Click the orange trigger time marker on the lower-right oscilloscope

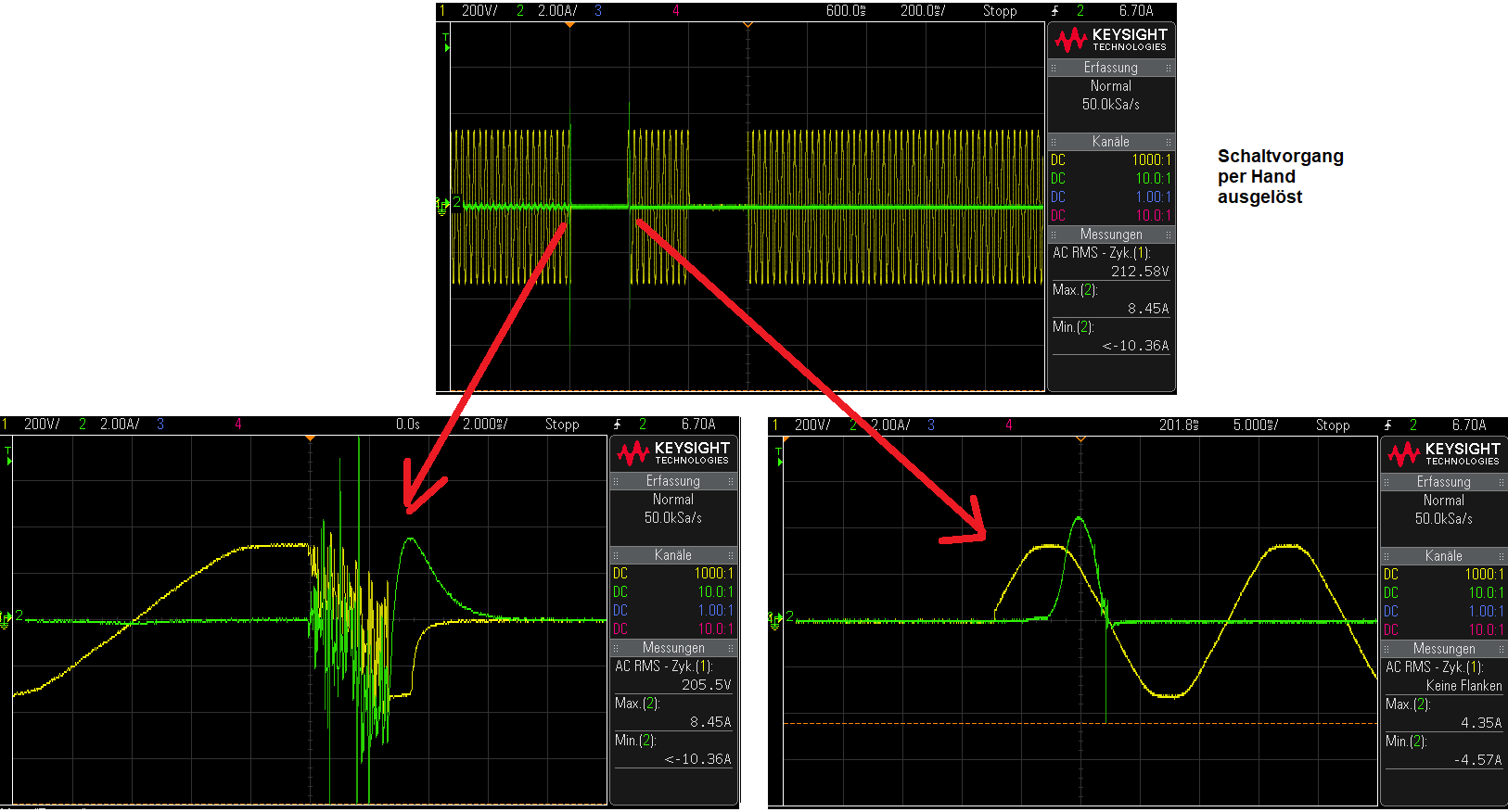[1080, 439]
